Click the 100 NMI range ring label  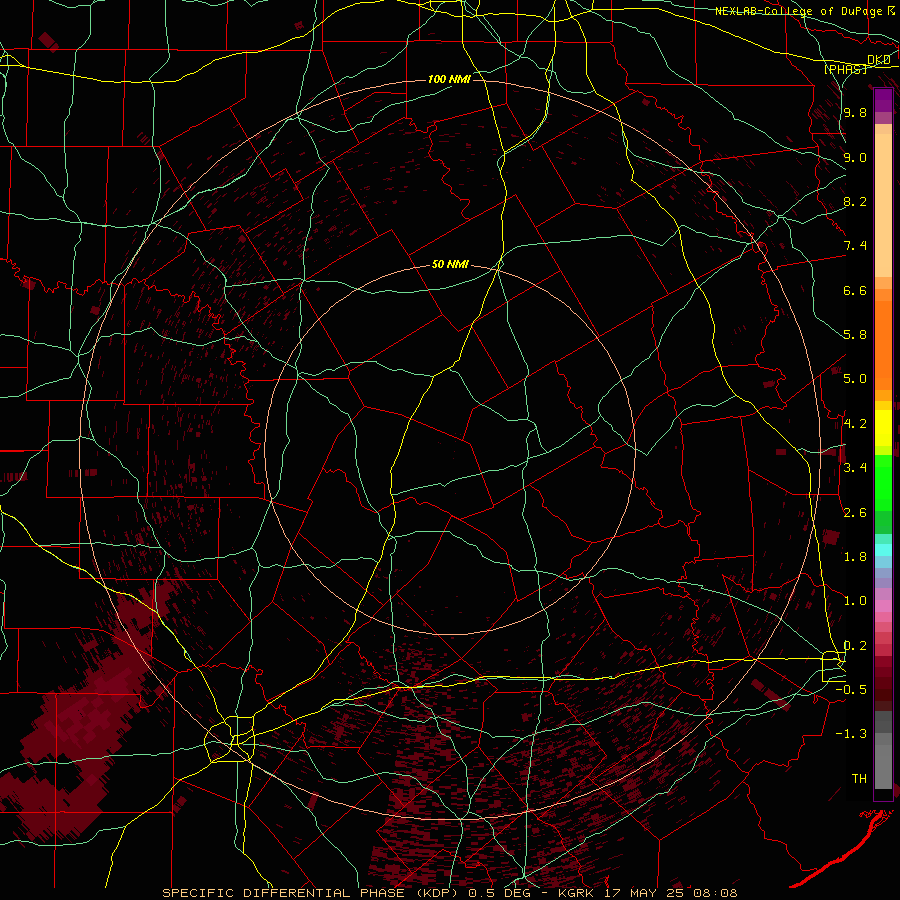(449, 79)
